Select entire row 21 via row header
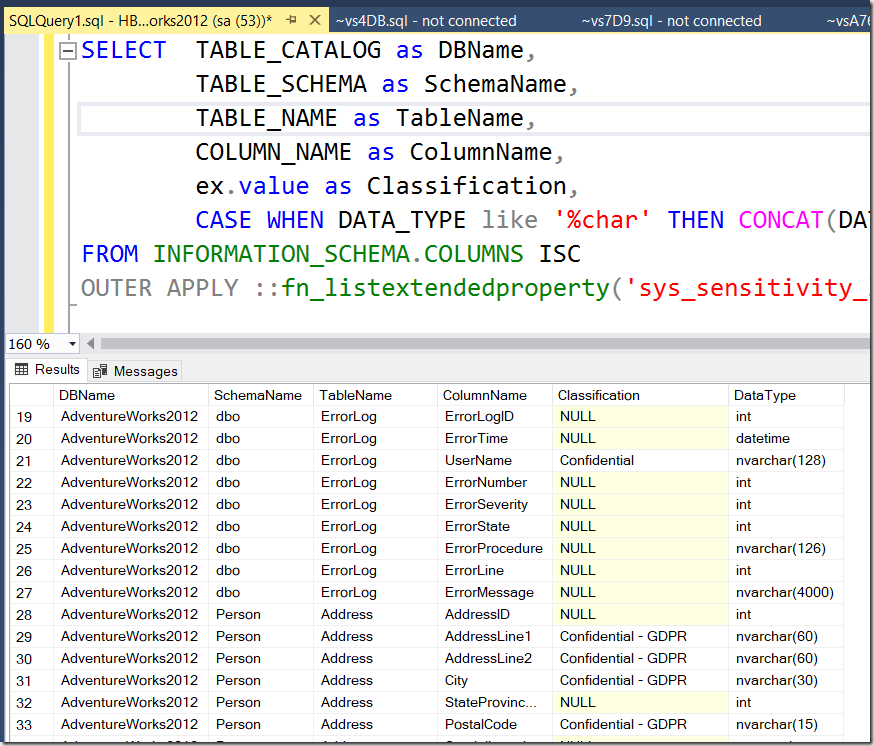Screen dimensions: 874x746 (25, 461)
